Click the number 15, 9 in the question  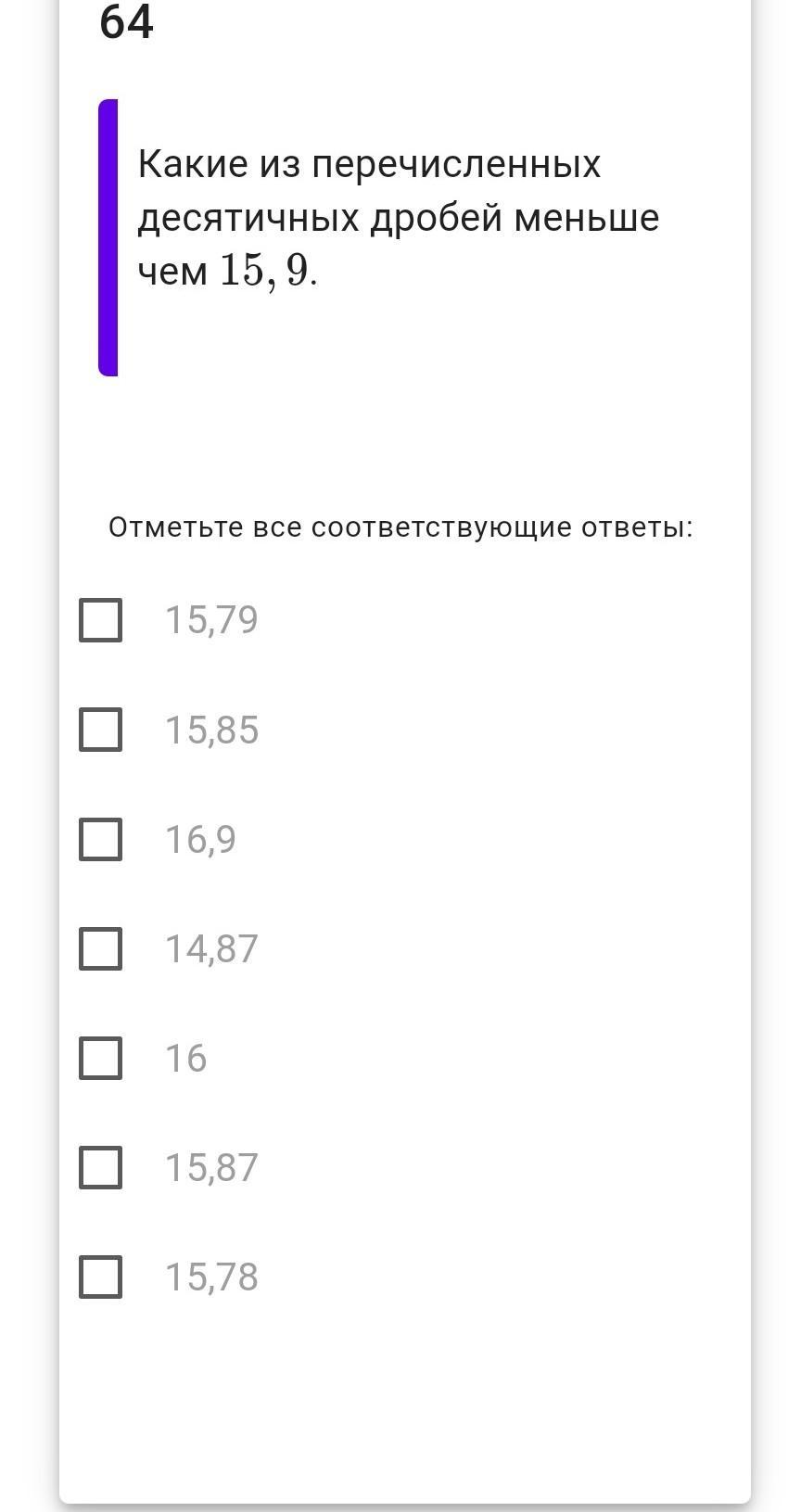click(x=263, y=271)
